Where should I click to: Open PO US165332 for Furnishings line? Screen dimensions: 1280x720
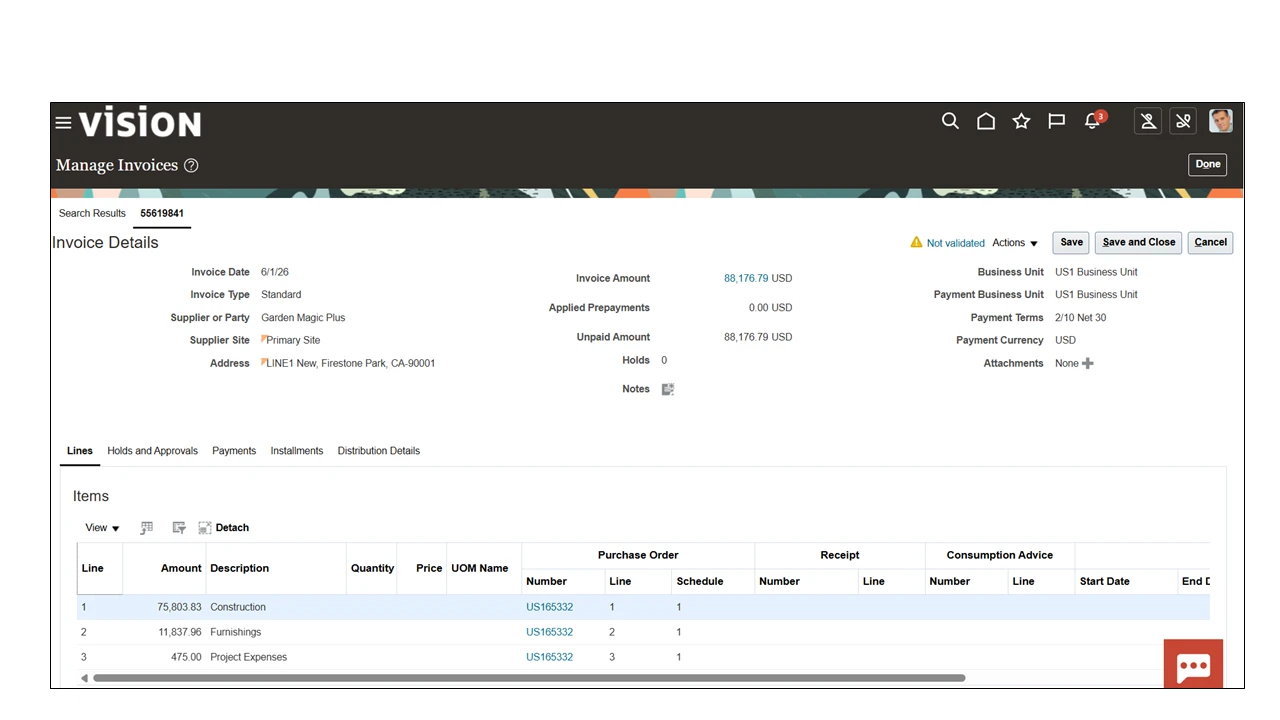click(x=549, y=632)
